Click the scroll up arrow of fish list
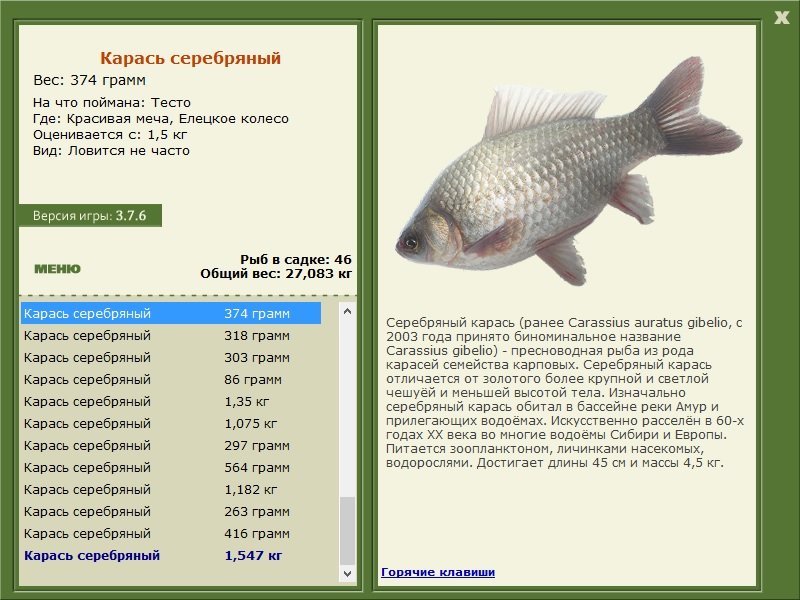 point(348,312)
